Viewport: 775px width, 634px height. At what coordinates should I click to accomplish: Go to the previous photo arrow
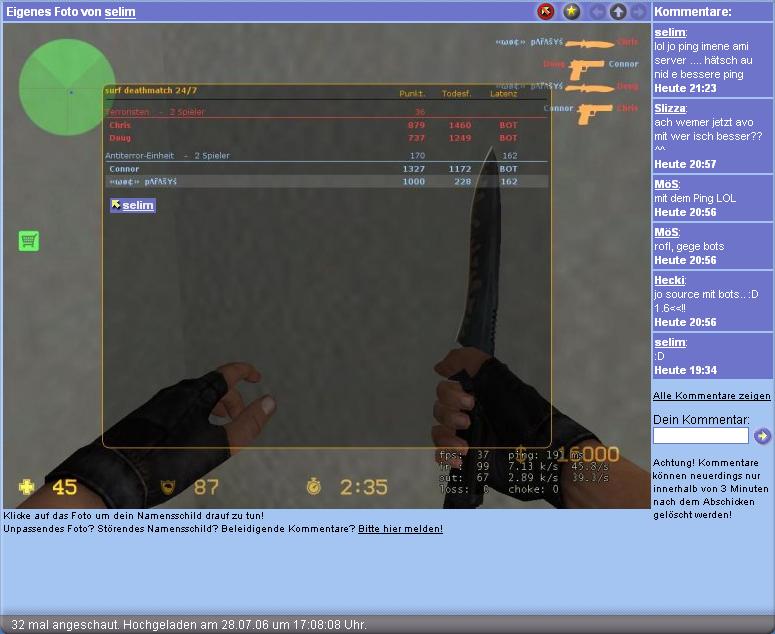tap(598, 12)
